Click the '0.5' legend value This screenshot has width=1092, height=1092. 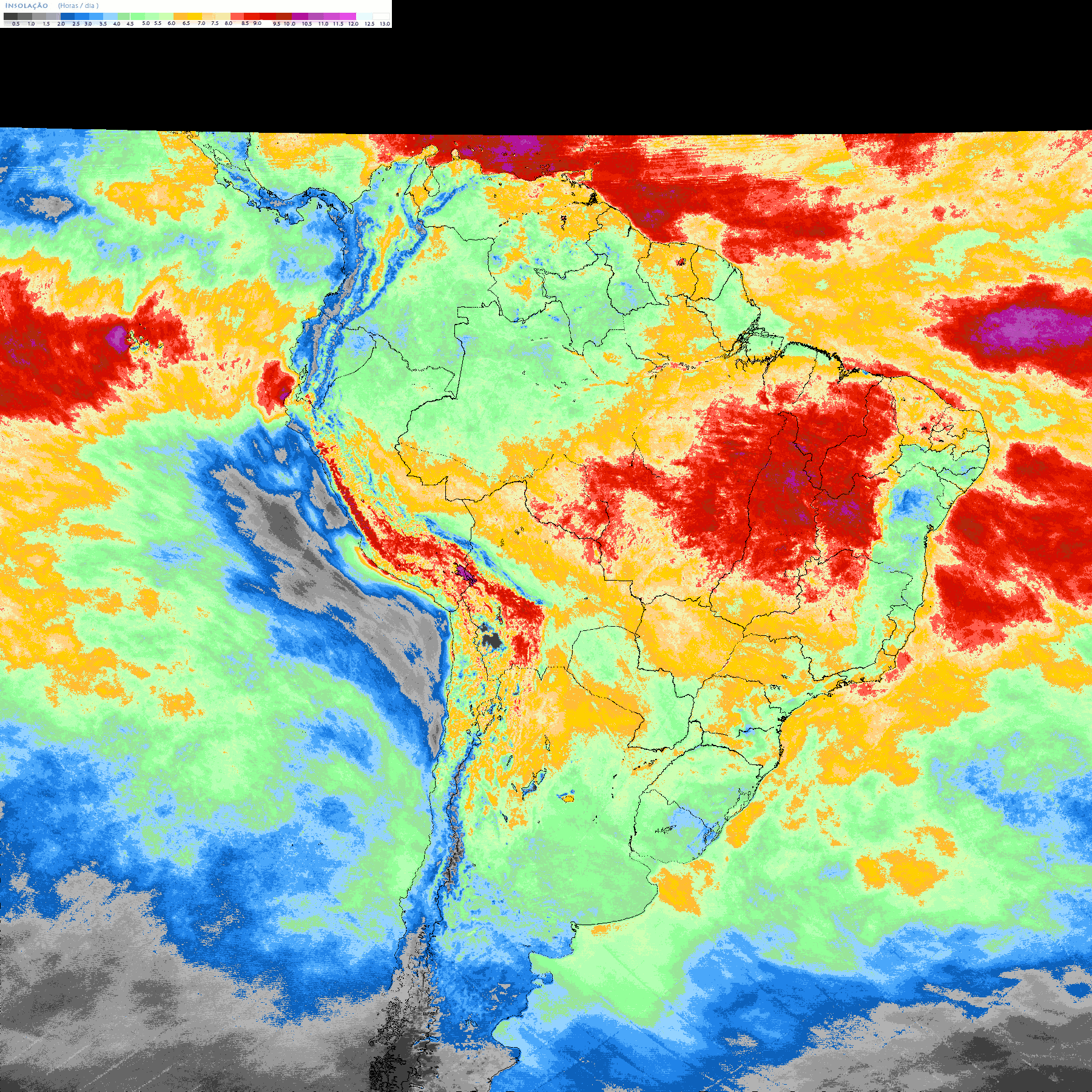[16, 24]
